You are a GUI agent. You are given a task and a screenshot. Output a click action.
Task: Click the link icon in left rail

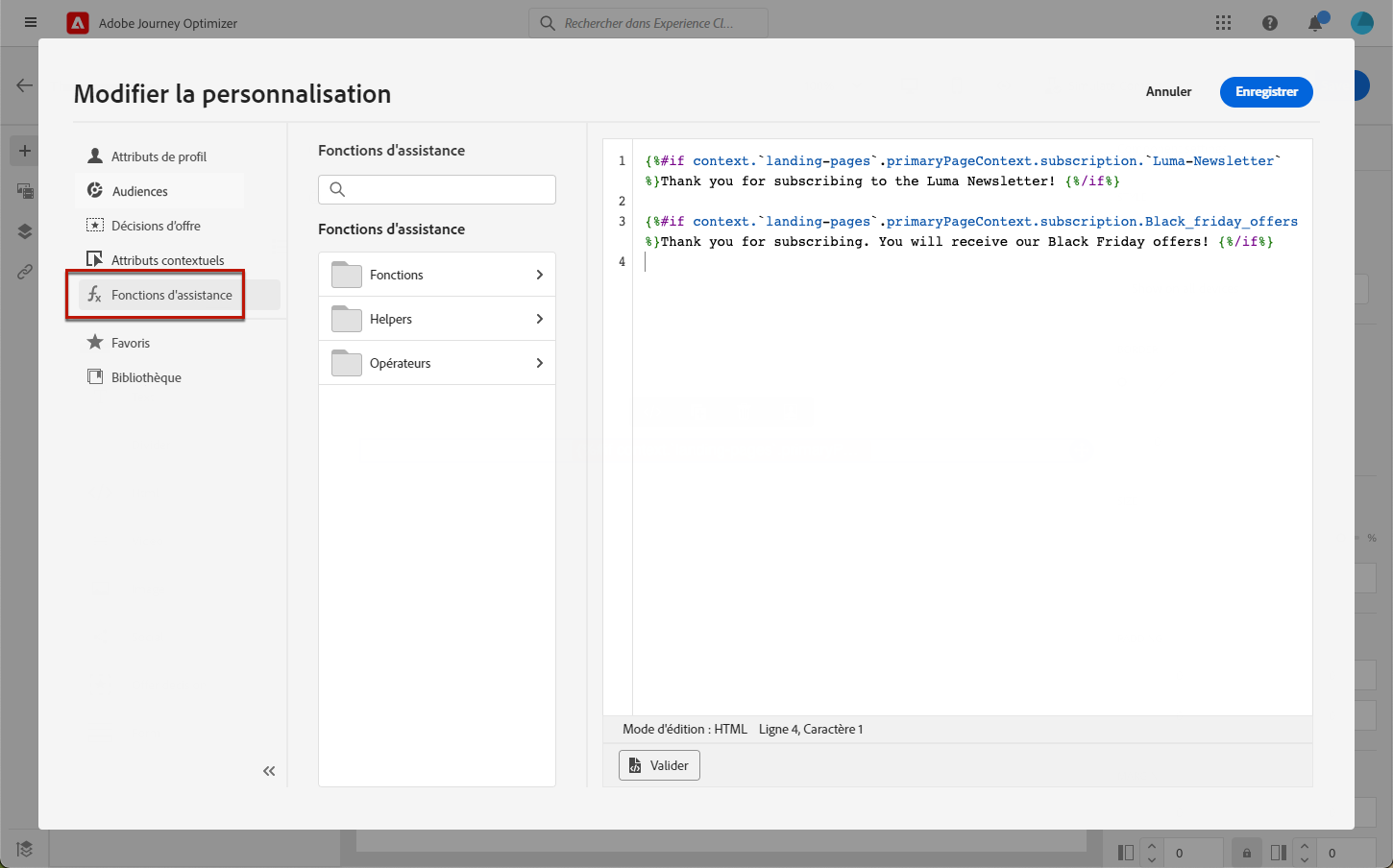click(x=25, y=272)
